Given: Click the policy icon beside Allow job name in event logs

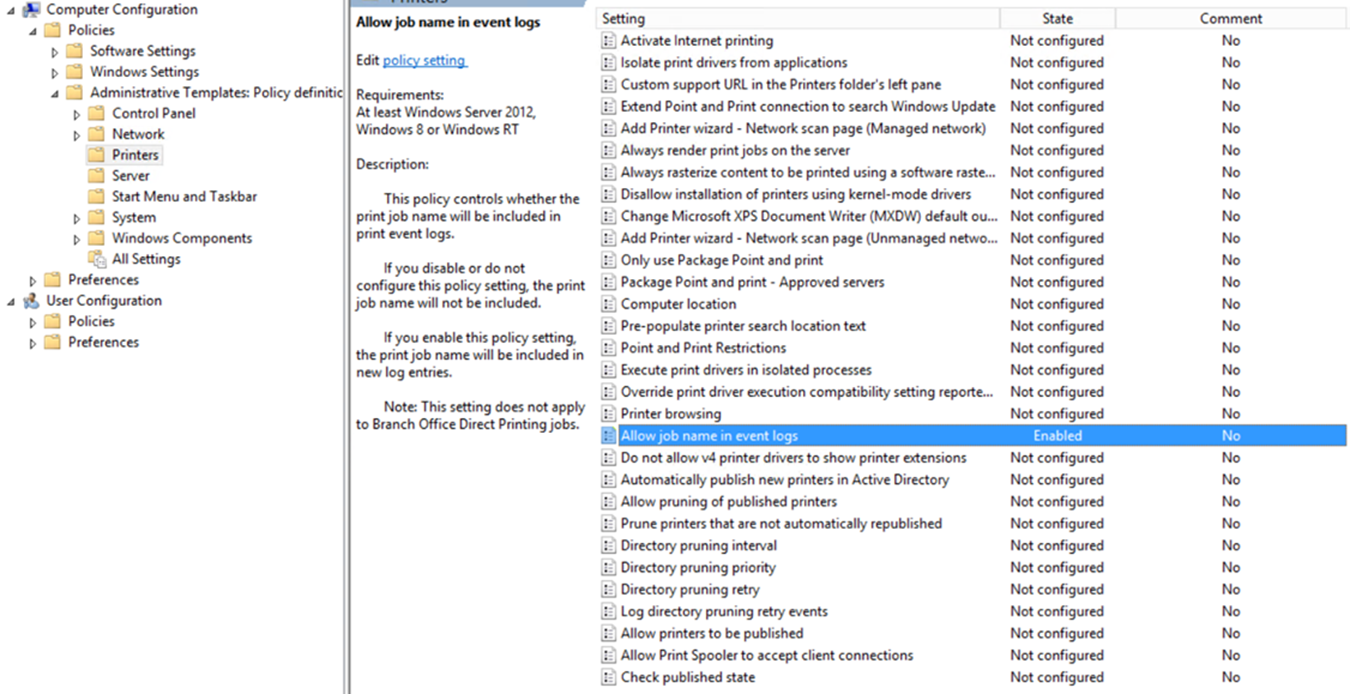Looking at the screenshot, I should [x=608, y=436].
